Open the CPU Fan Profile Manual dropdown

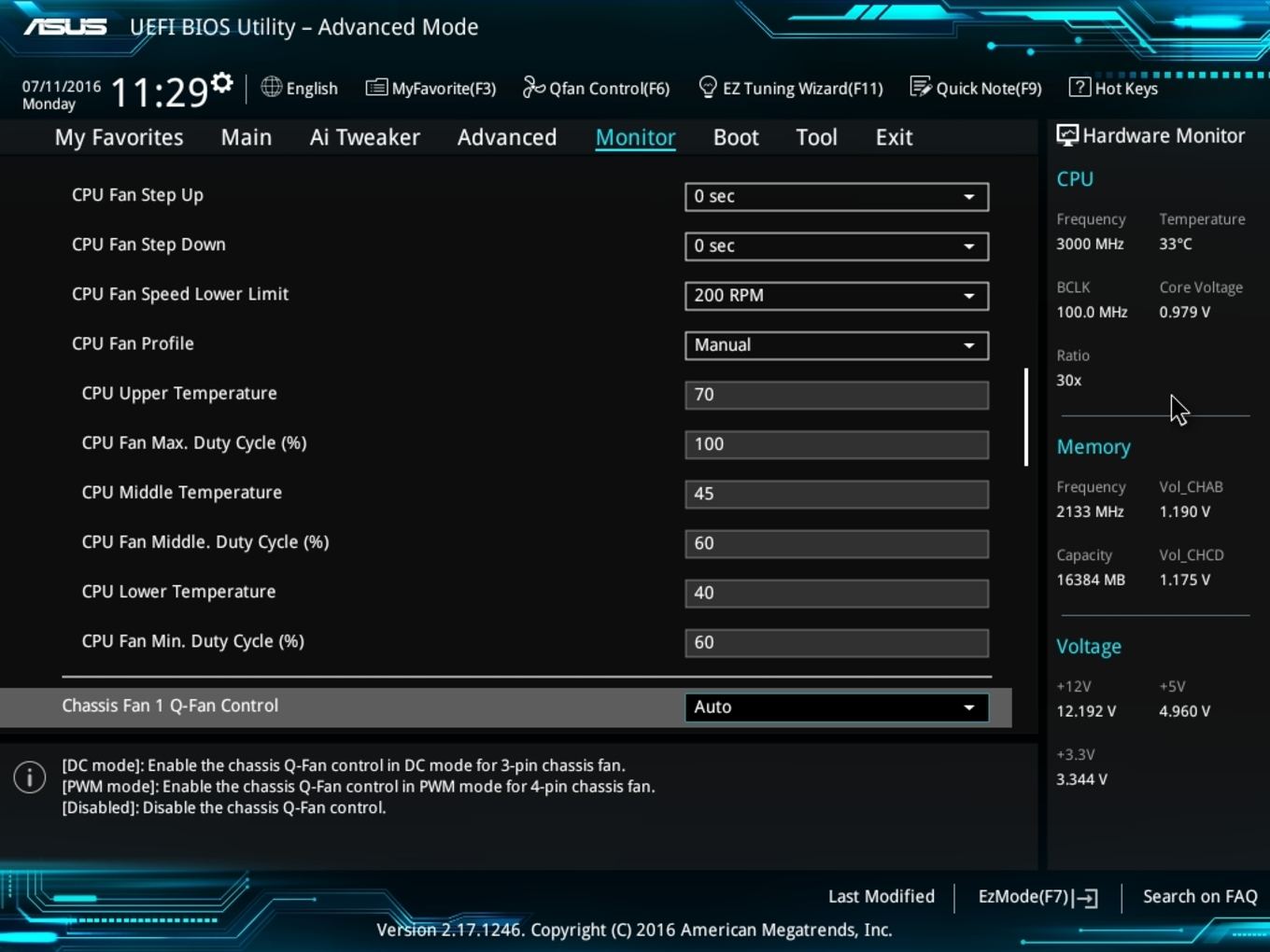click(837, 345)
